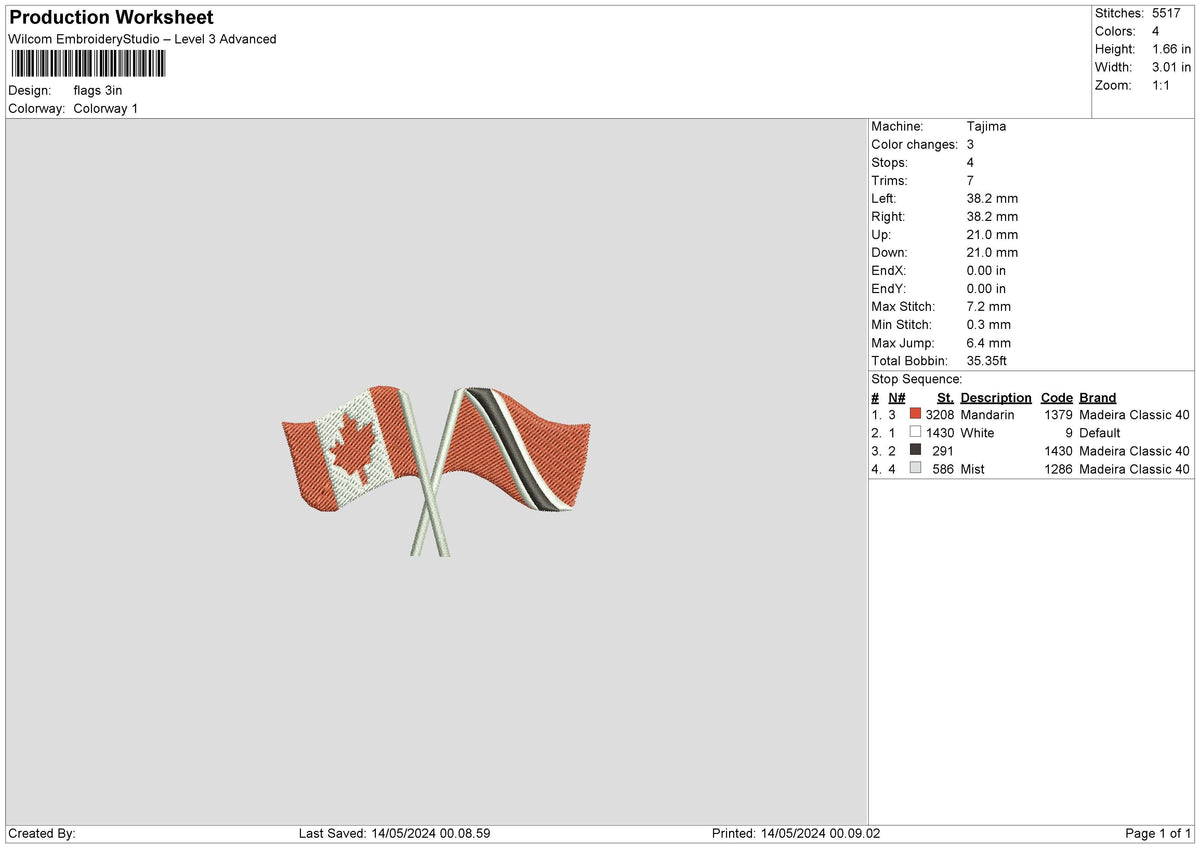Select the design name 'flags 3in'

click(x=98, y=90)
